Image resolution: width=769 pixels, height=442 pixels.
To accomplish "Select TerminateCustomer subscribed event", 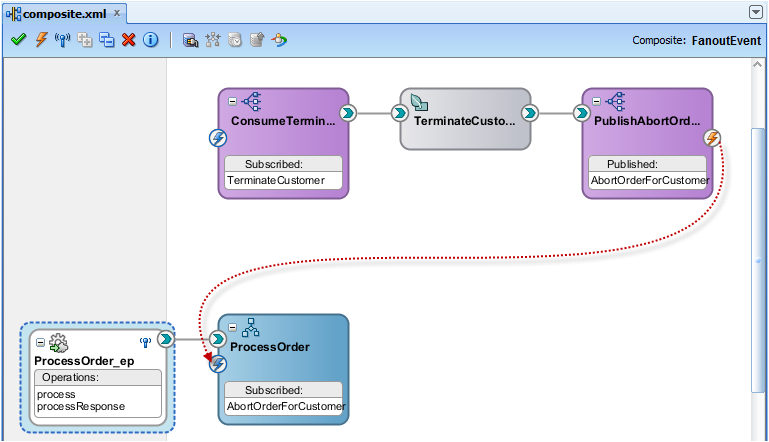I will point(276,181).
